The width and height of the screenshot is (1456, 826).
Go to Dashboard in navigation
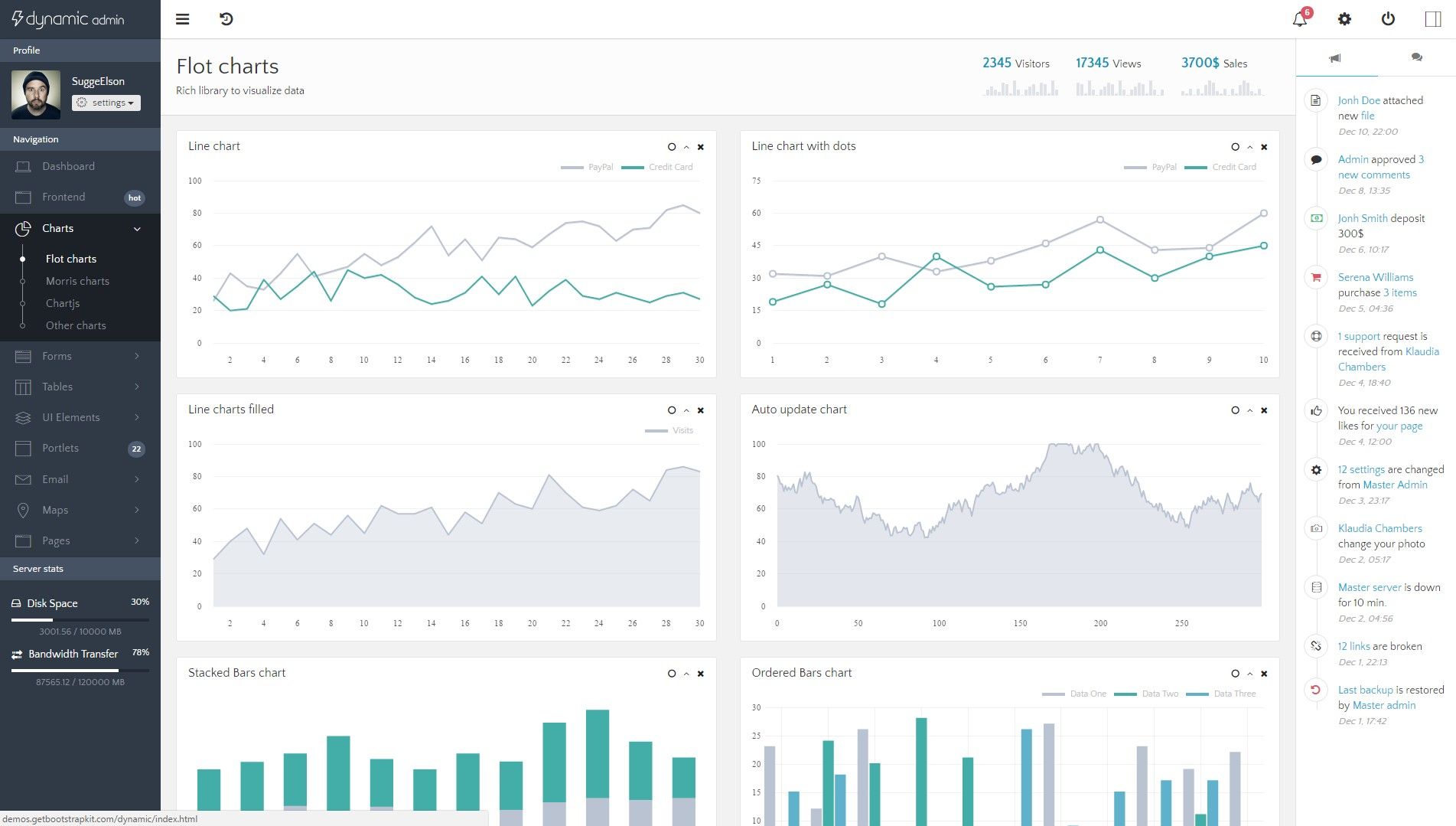pos(68,166)
